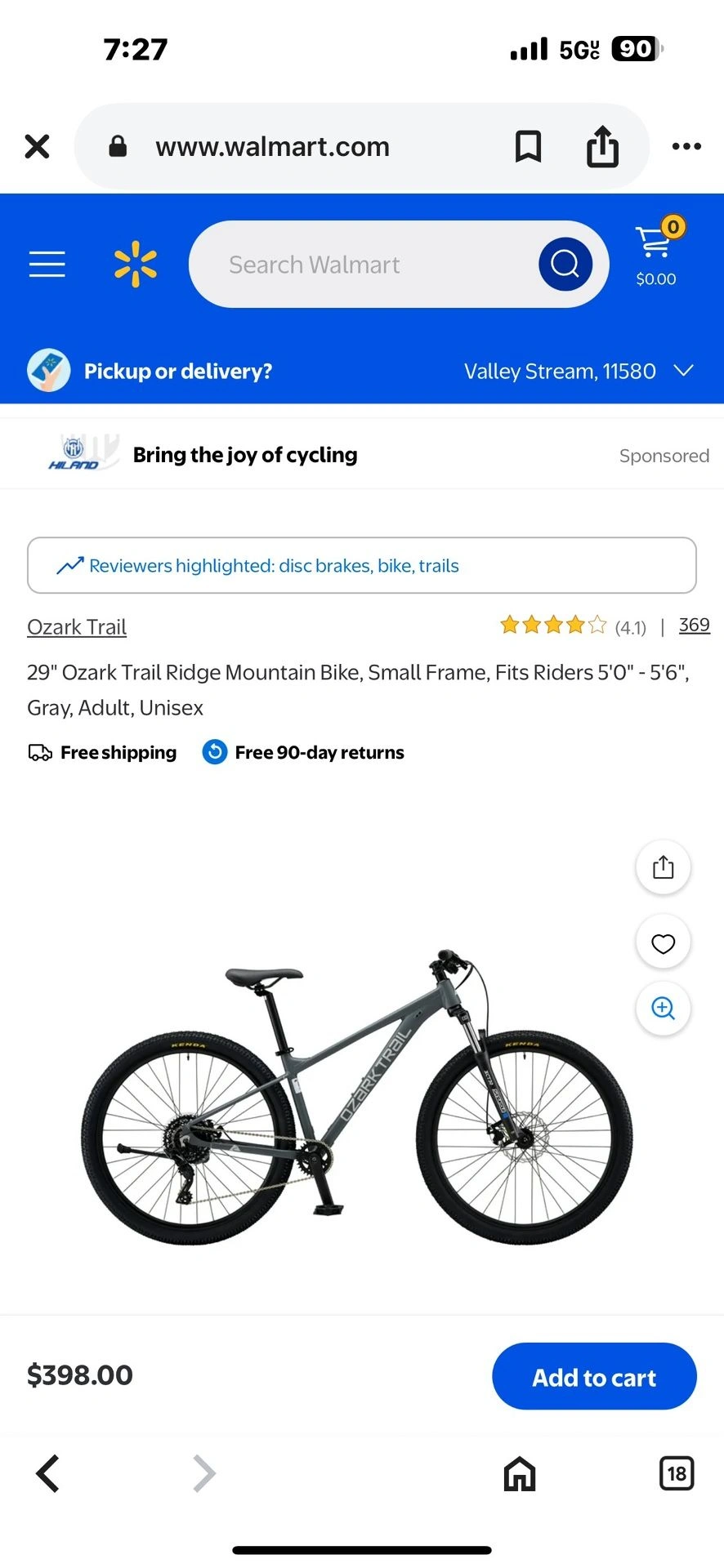Go to browser home page

pos(520,1474)
